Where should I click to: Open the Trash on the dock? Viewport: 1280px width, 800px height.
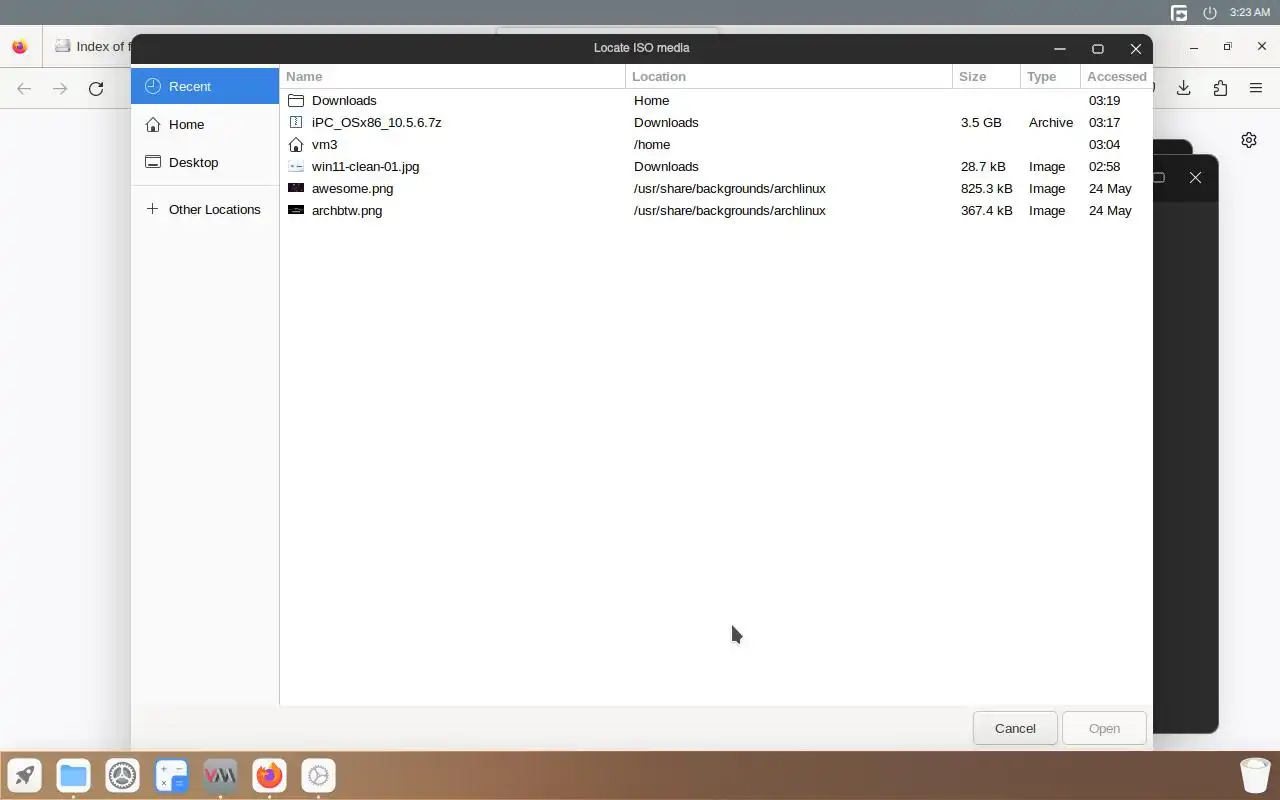coord(1255,775)
